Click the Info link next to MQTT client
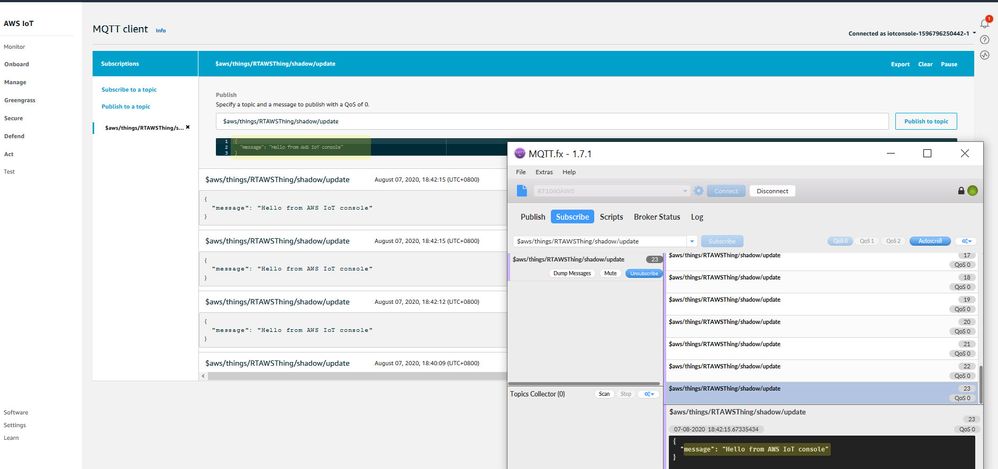998x469 pixels. (x=161, y=30)
